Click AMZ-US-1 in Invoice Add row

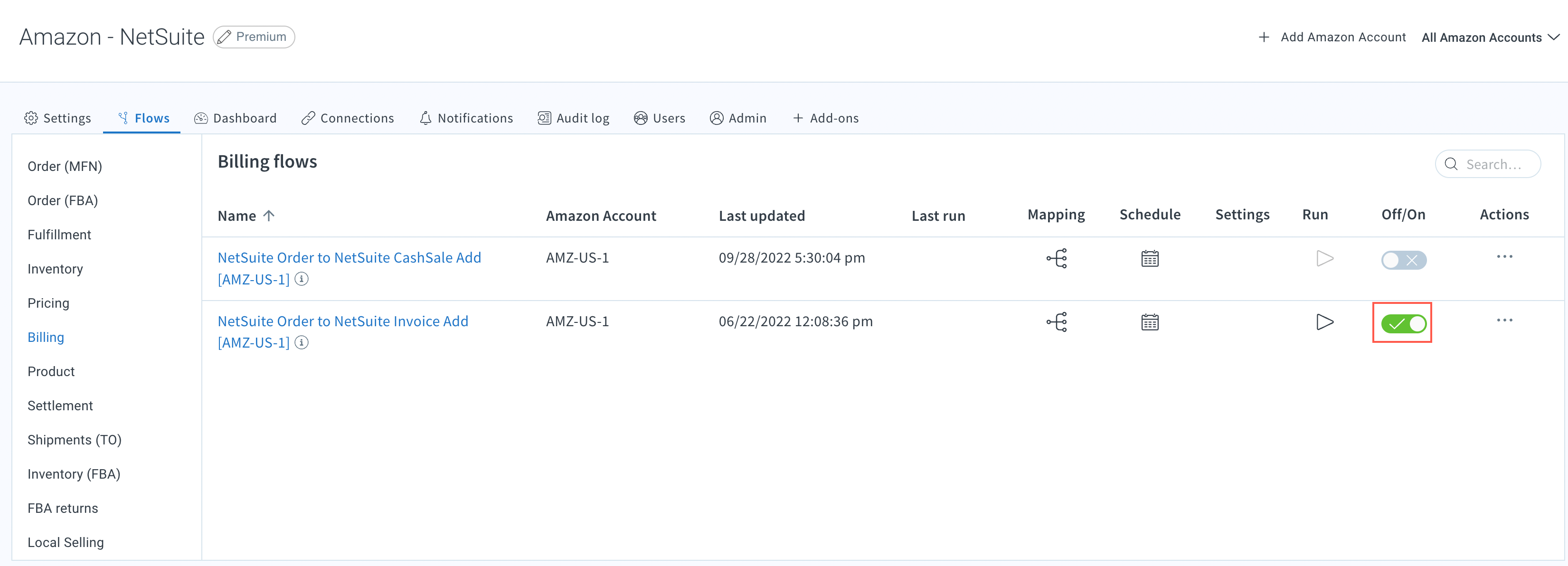[x=577, y=321]
